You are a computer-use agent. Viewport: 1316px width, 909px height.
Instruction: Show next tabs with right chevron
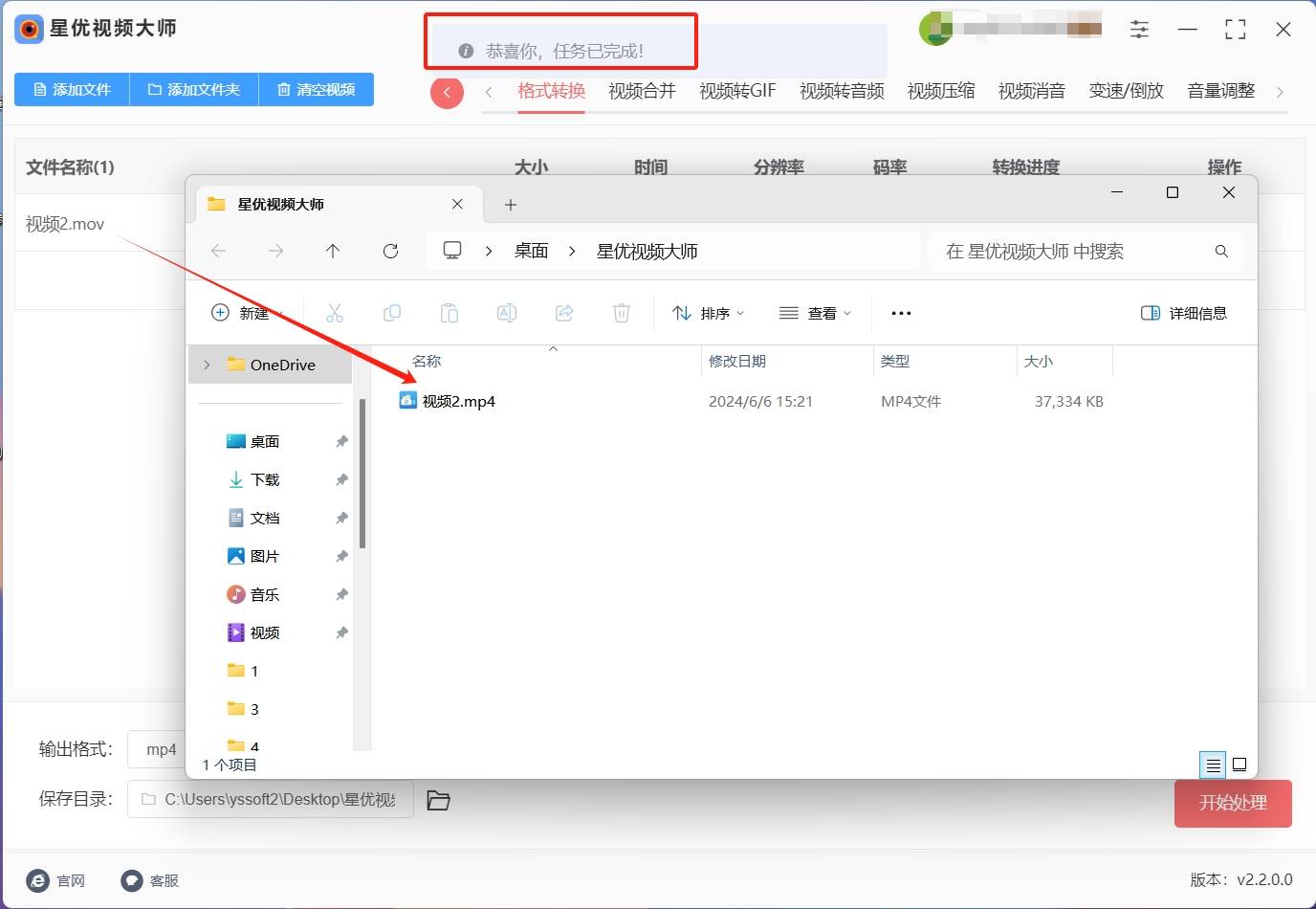click(1280, 92)
